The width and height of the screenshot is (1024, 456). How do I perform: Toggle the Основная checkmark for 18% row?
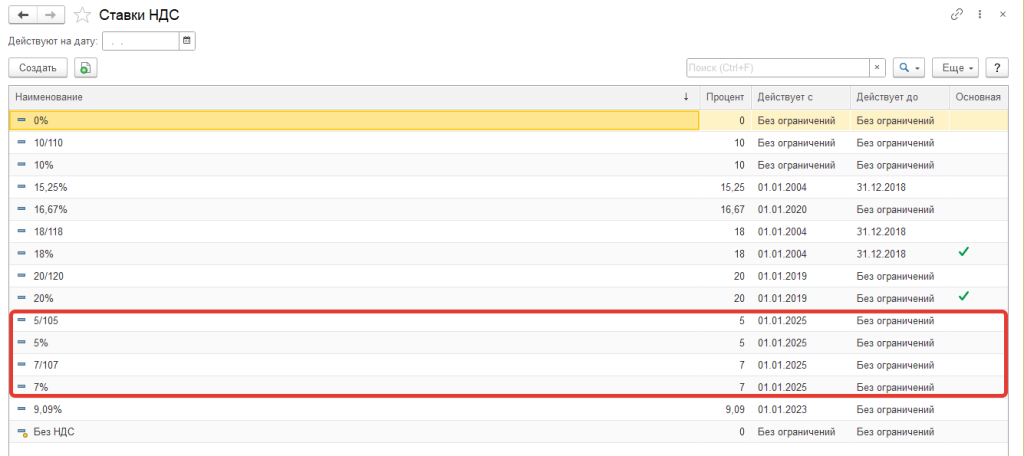pos(963,253)
